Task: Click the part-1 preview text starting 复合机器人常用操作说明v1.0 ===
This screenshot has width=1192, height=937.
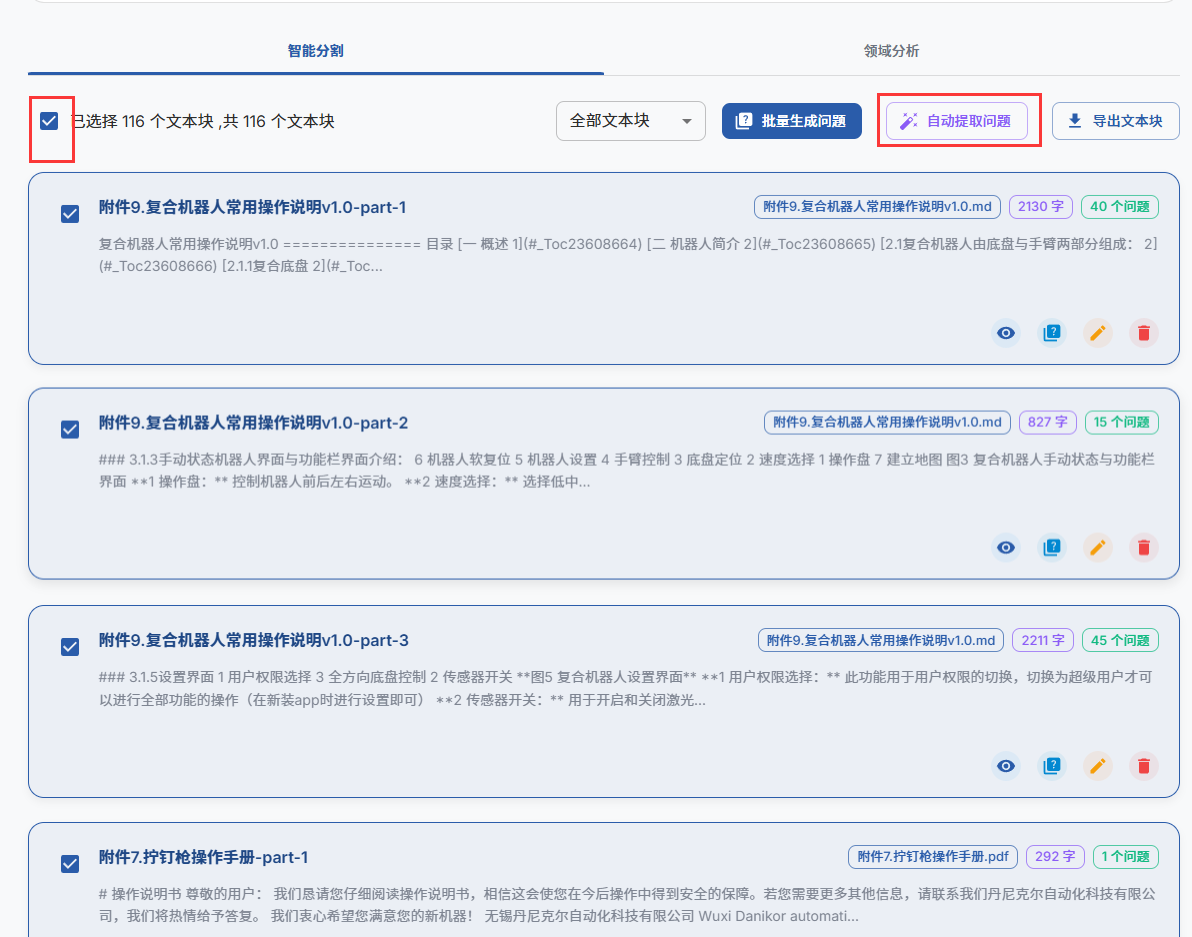Action: click(628, 255)
